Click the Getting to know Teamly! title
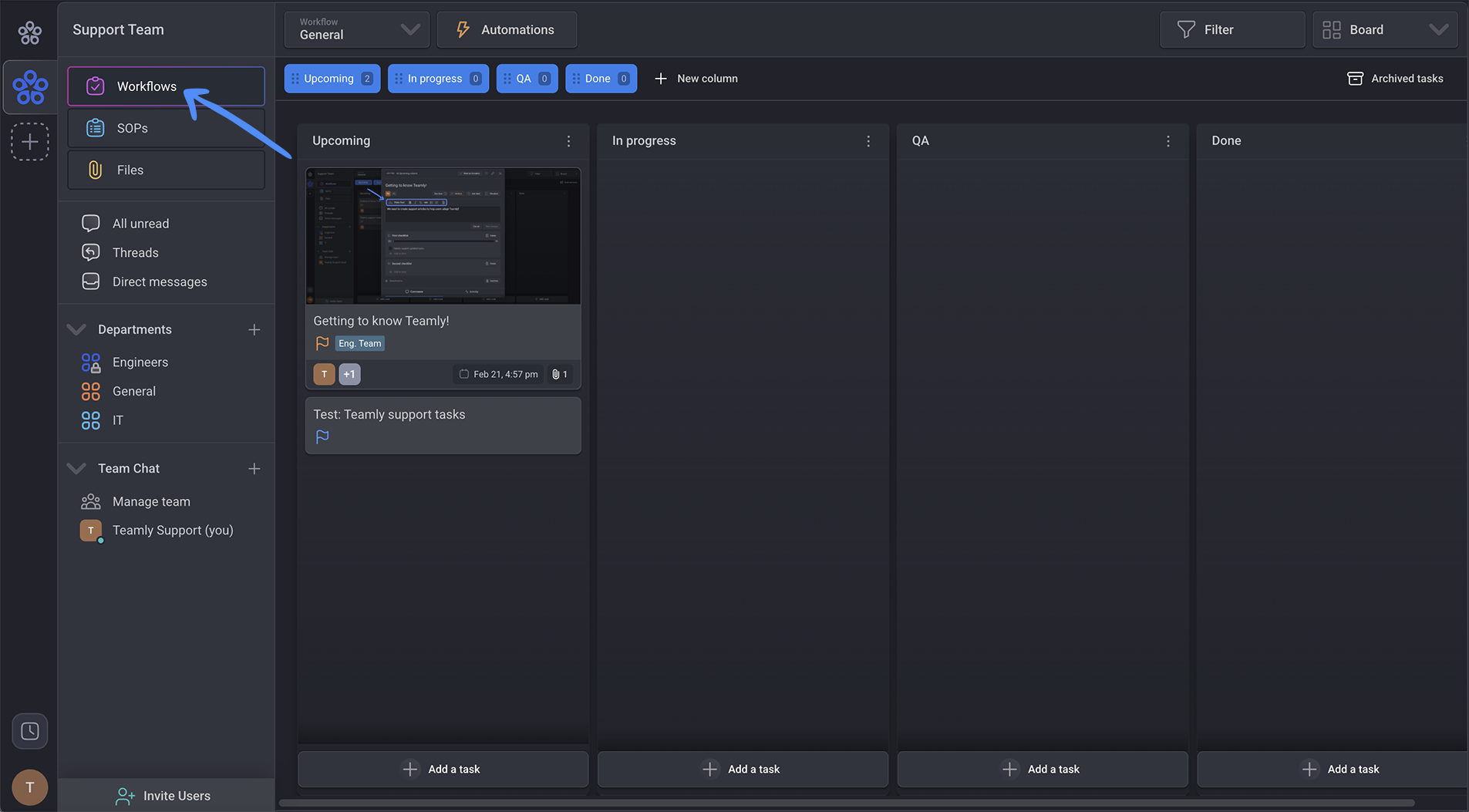This screenshot has height=812, width=1469. click(x=381, y=321)
